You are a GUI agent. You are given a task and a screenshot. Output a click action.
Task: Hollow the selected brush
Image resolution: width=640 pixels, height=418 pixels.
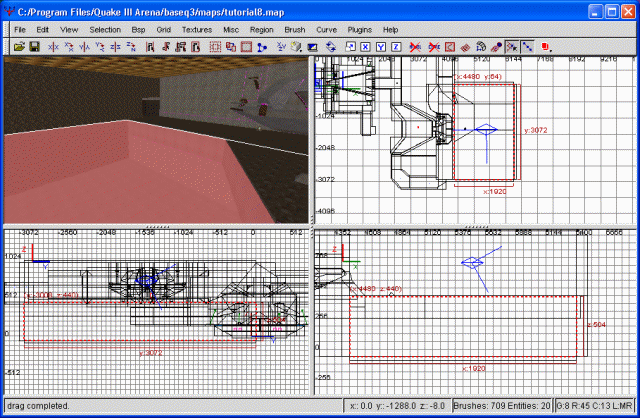click(x=246, y=47)
